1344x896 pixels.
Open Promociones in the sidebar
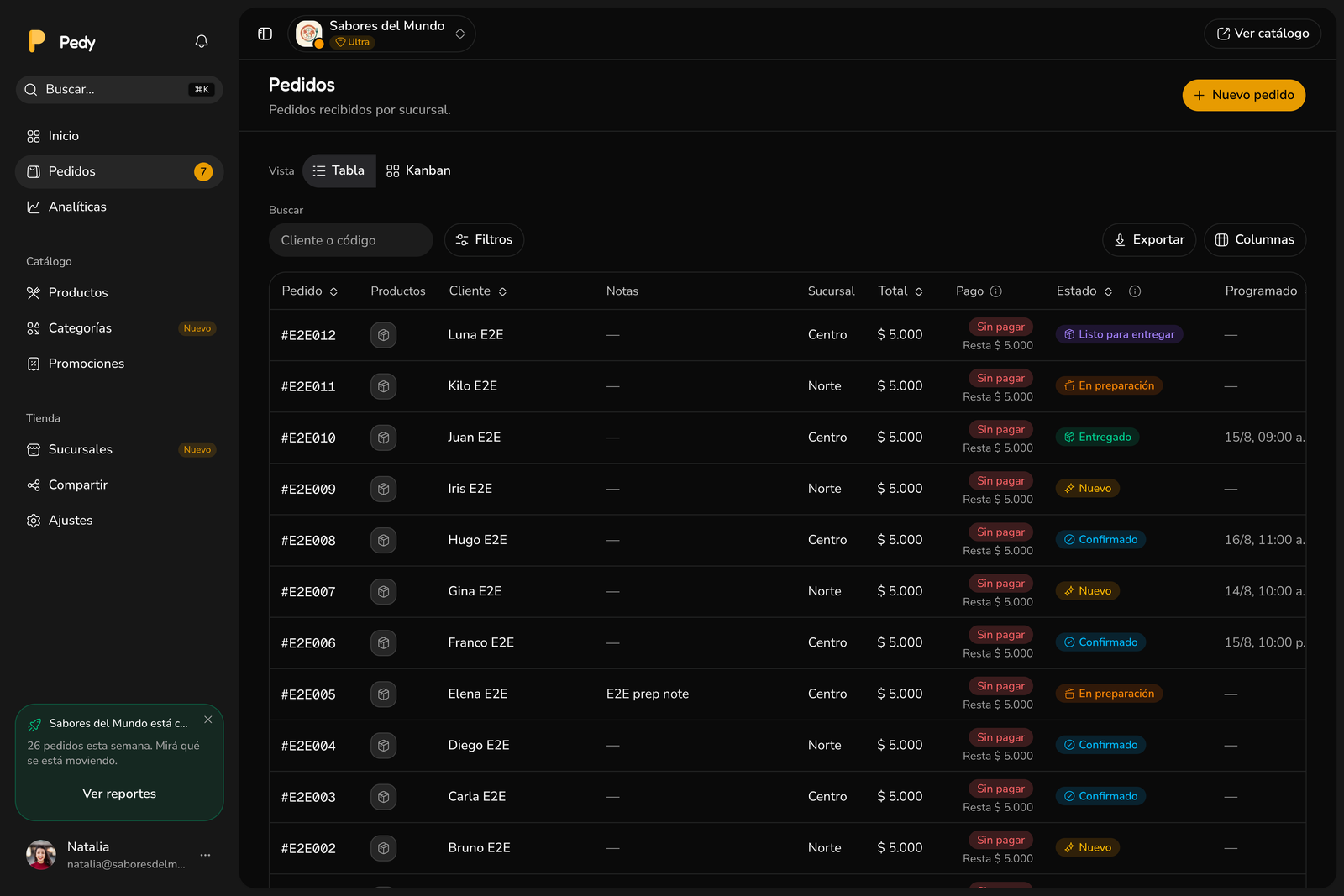click(x=119, y=364)
